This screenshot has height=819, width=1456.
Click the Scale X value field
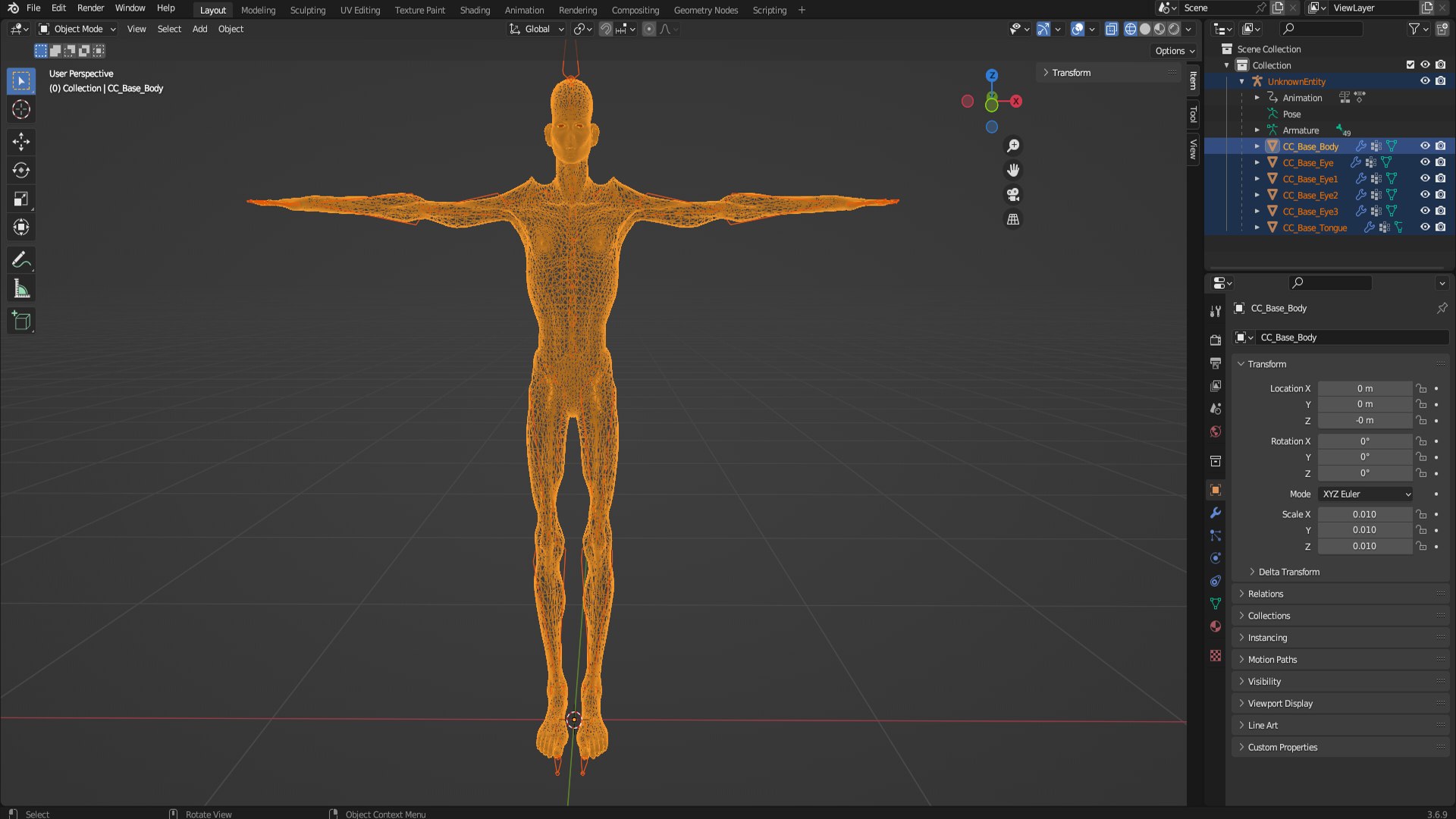tap(1364, 514)
